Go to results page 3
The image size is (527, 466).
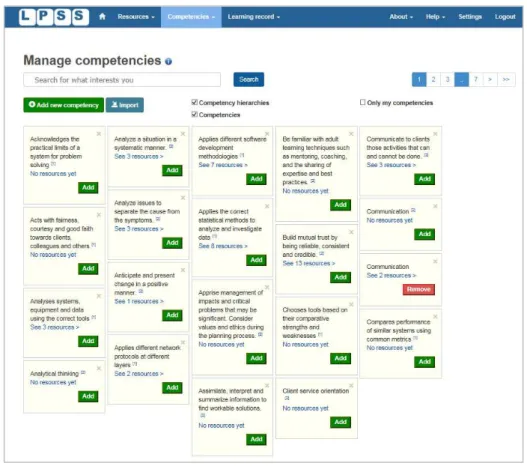click(x=447, y=80)
